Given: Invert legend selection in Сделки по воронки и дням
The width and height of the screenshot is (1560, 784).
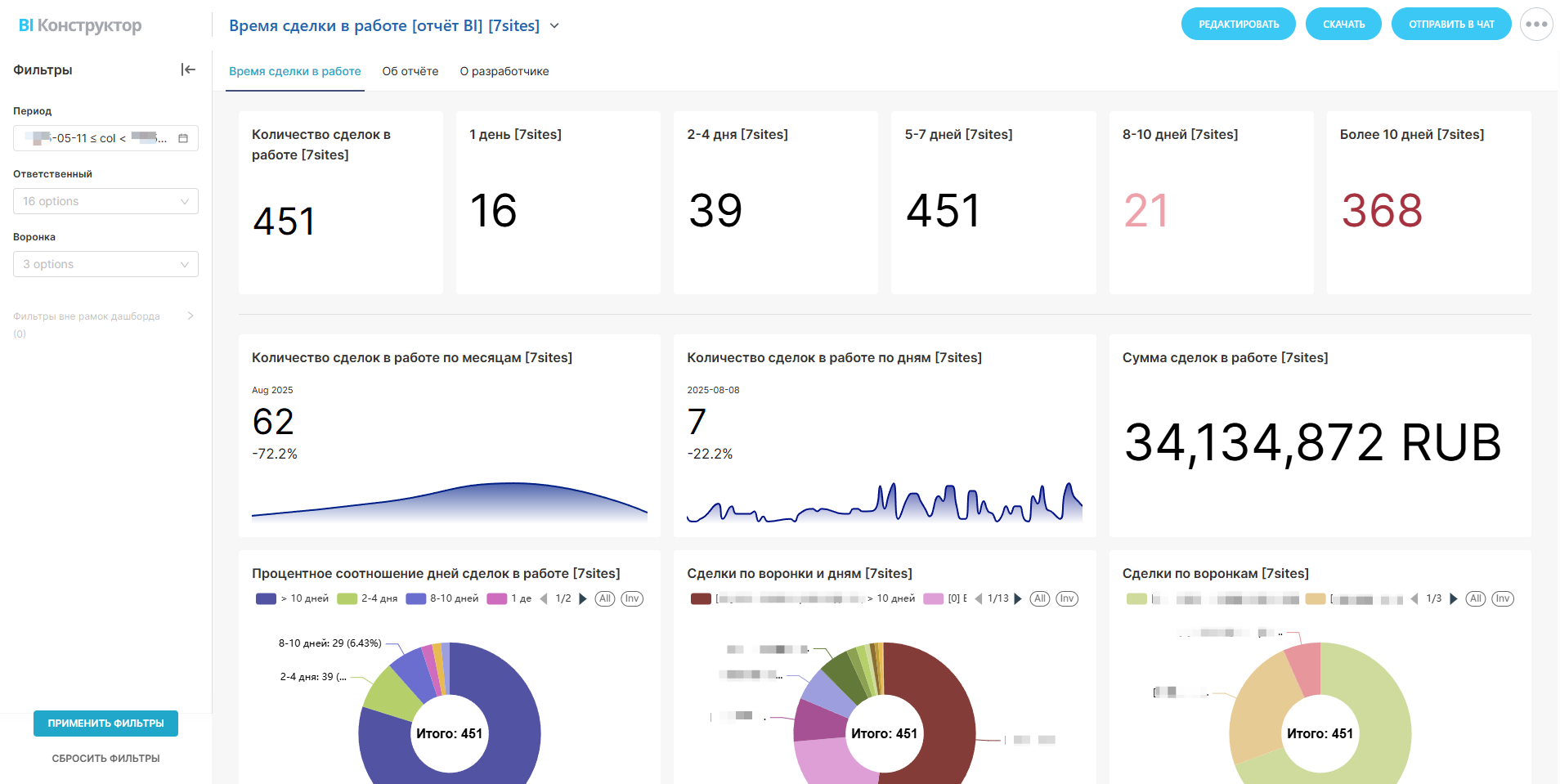Looking at the screenshot, I should [x=1067, y=598].
